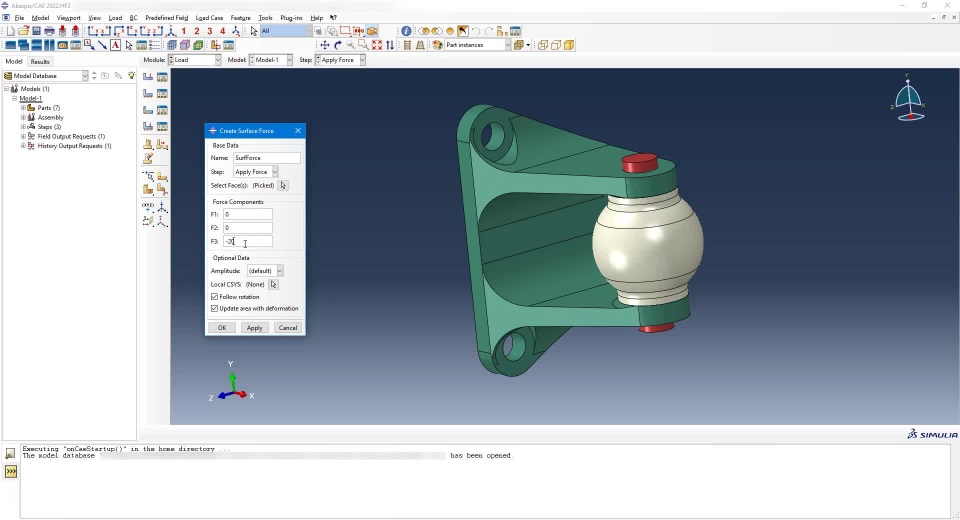Expand the Steps (3) tree node
The height and width of the screenshot is (520, 960).
pyautogui.click(x=23, y=127)
